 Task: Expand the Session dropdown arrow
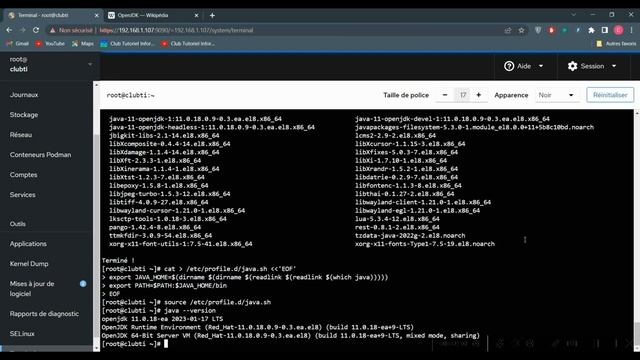point(614,66)
